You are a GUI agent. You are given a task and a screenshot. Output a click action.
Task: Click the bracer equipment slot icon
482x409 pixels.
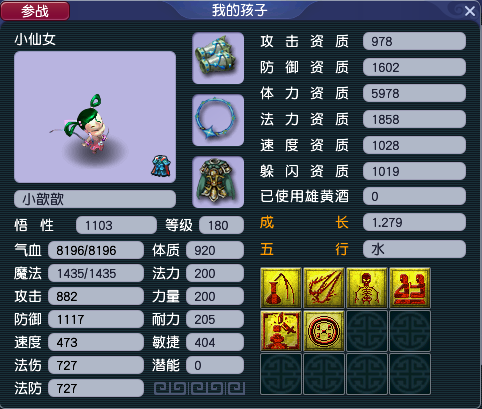218,58
